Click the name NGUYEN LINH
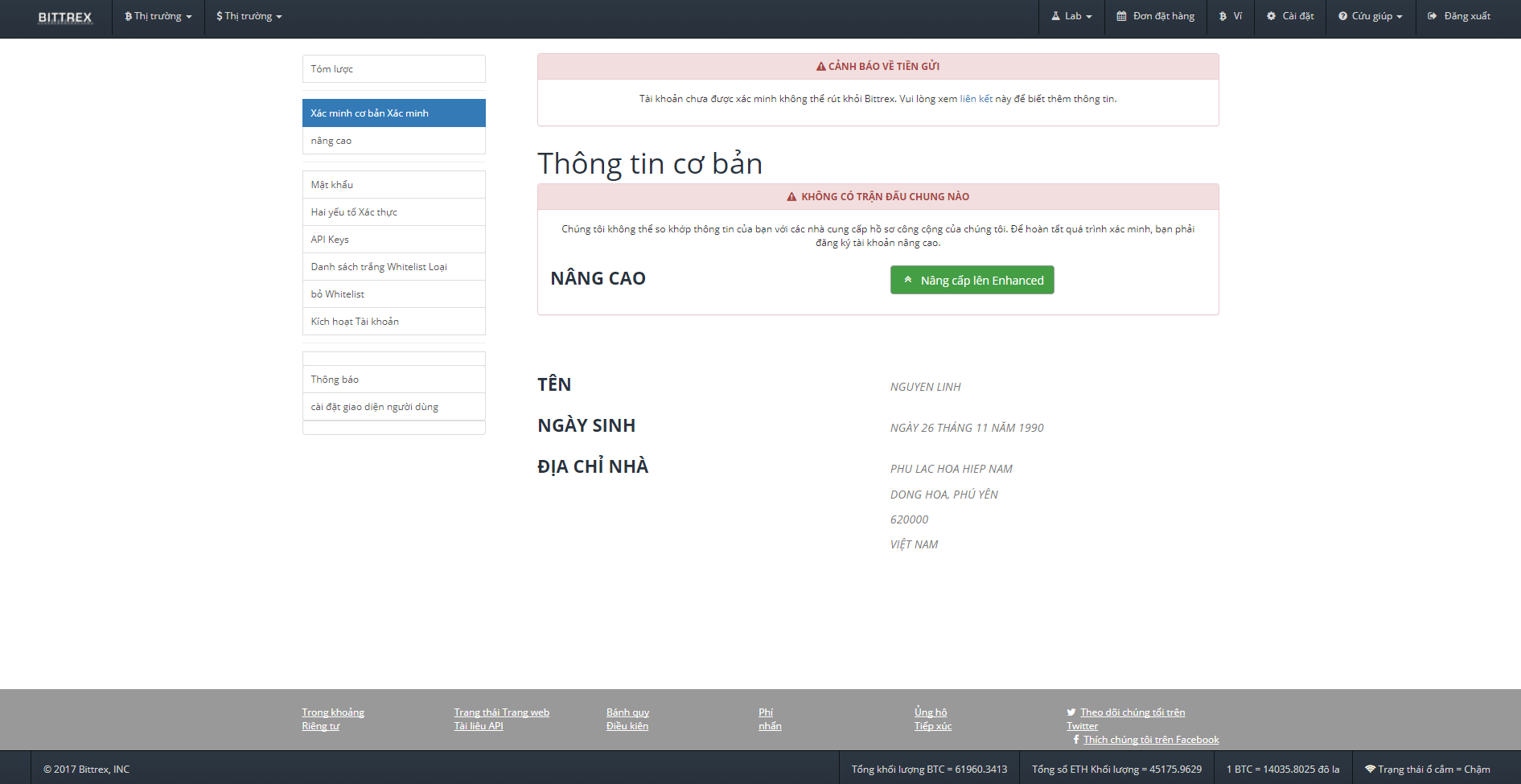The width and height of the screenshot is (1521, 784). click(926, 387)
